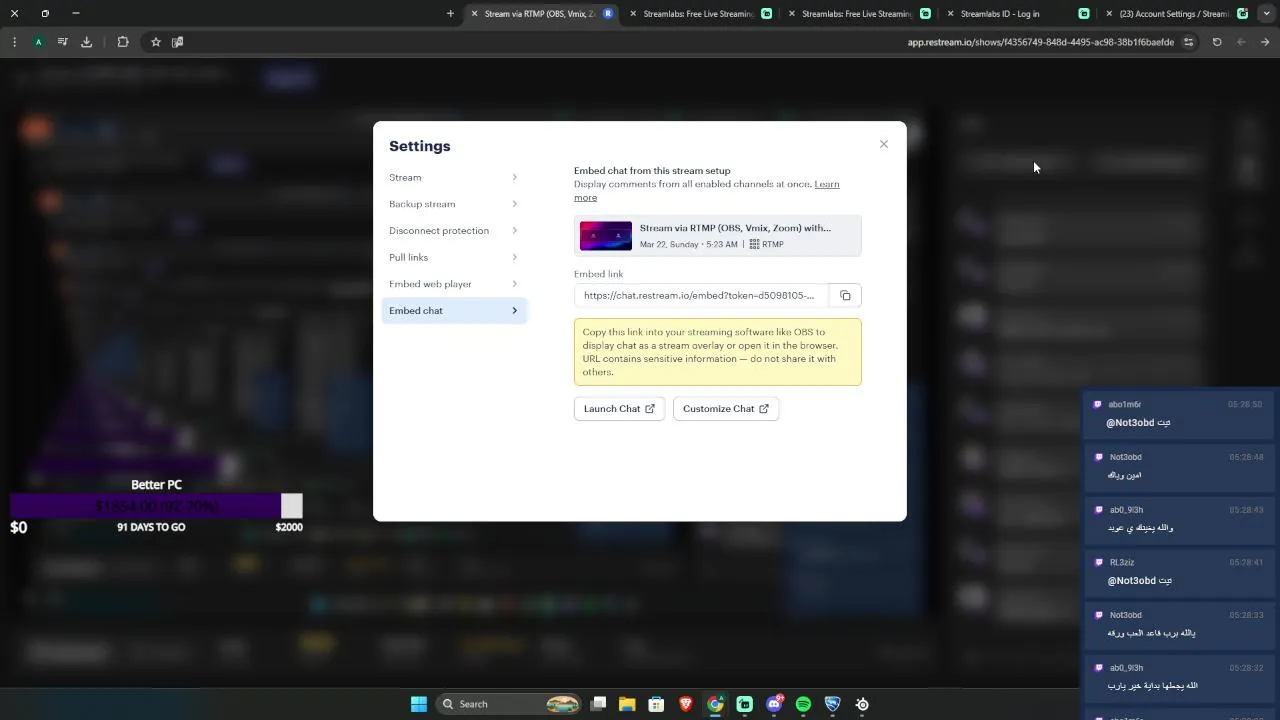
Task: Switch to the Account Settings / Streamlabs tab
Action: pyautogui.click(x=1175, y=14)
